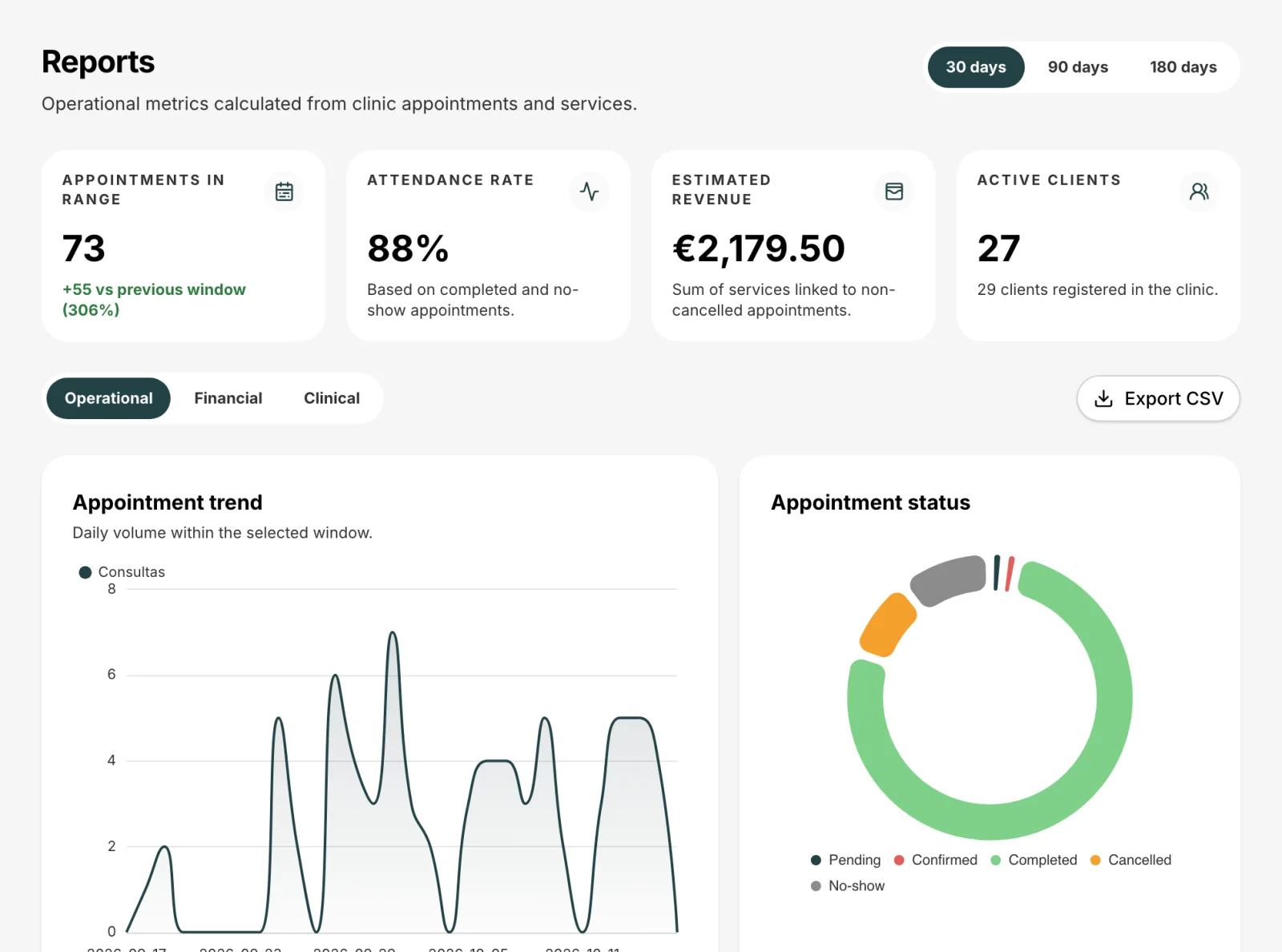
Task: Toggle the Pending legend entry
Action: 846,860
